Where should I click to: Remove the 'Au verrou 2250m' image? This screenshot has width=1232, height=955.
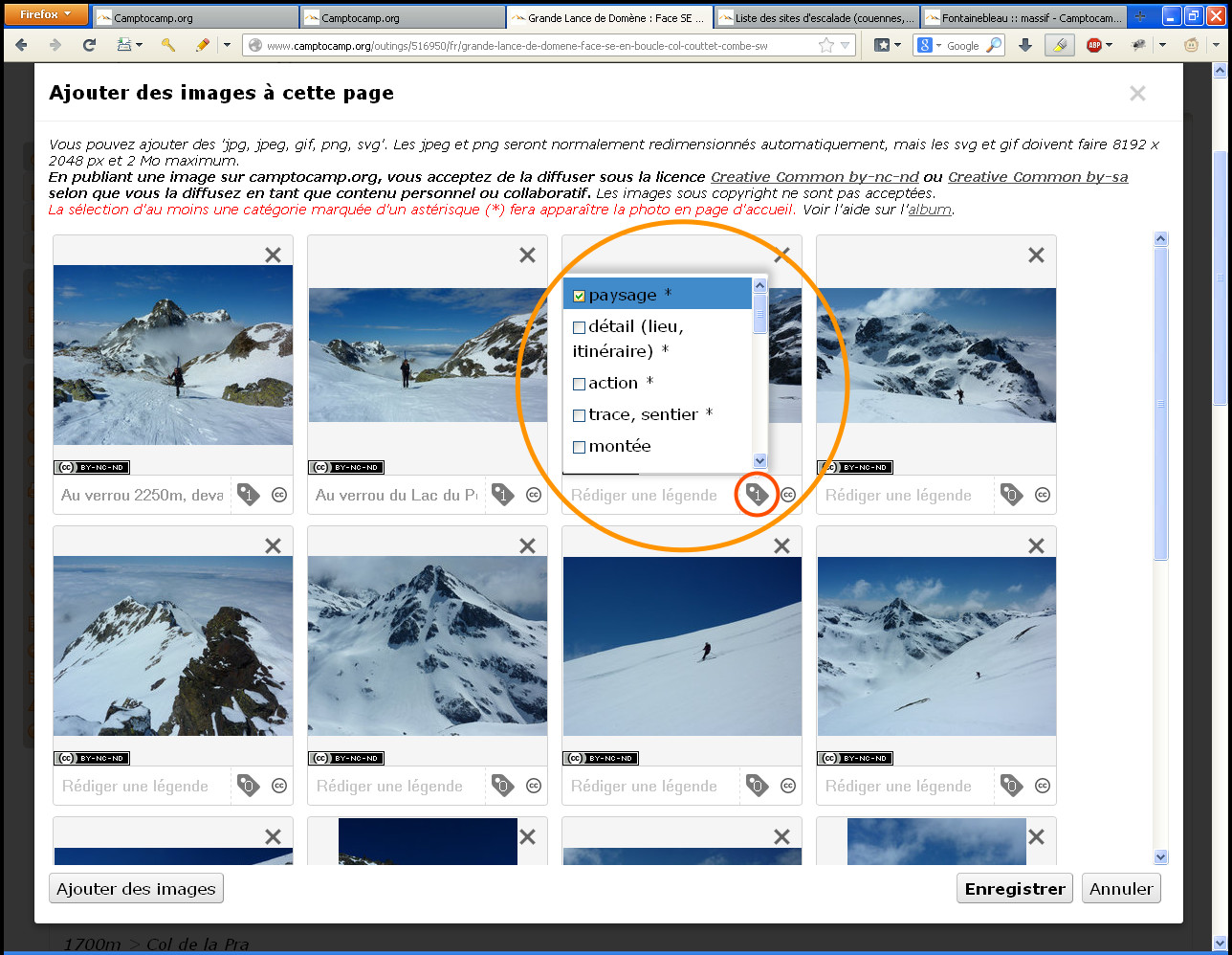pyautogui.click(x=274, y=255)
